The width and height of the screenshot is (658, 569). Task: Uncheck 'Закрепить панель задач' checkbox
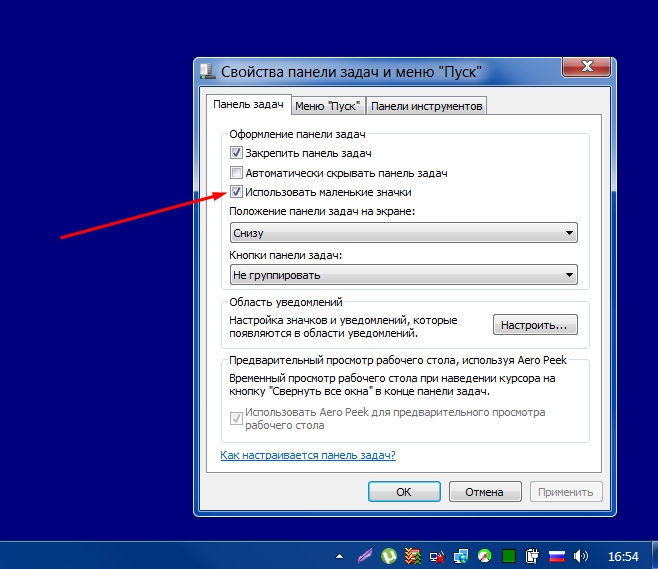237,153
